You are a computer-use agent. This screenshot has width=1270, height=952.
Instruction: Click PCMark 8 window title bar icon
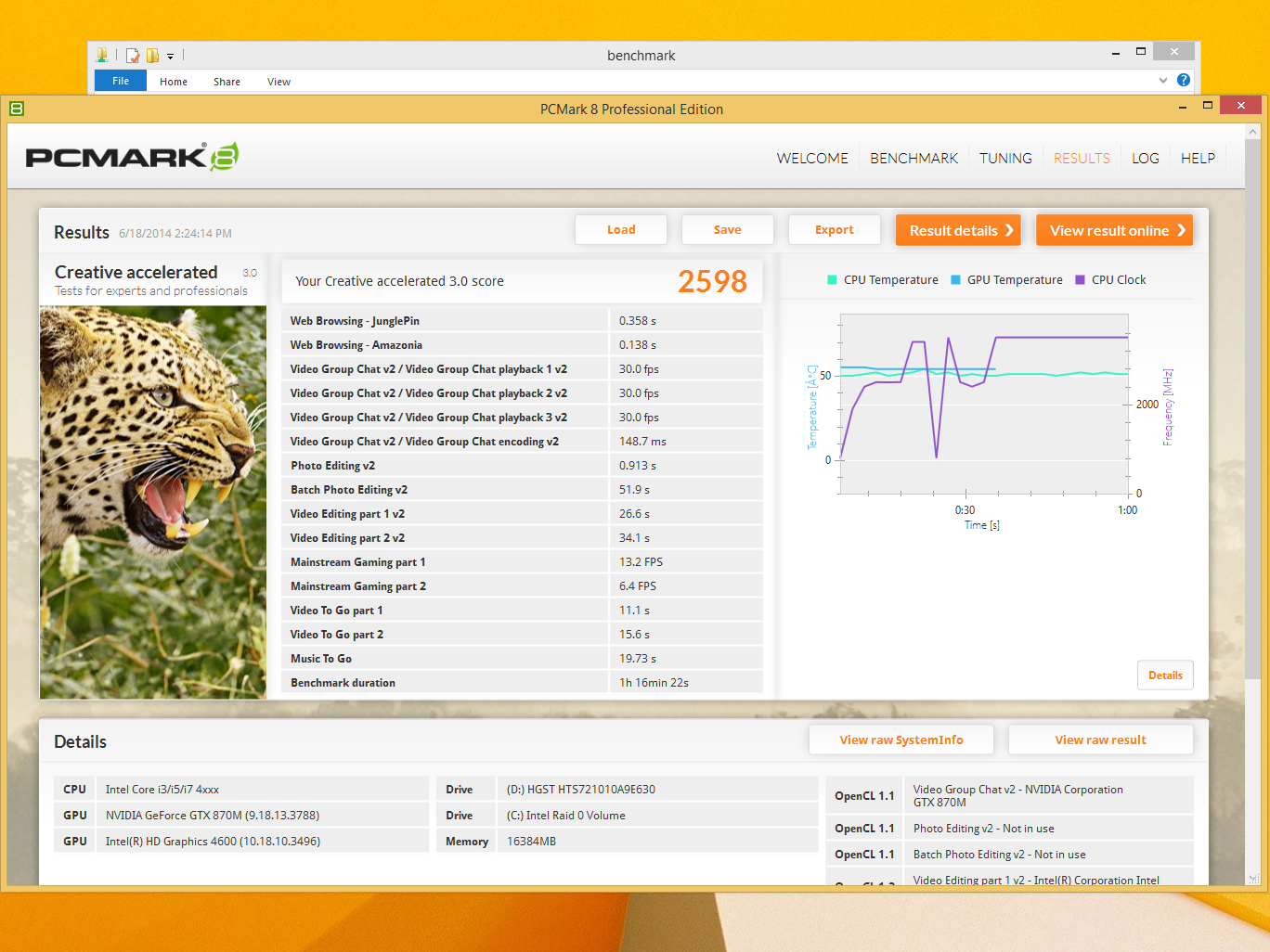(x=17, y=109)
